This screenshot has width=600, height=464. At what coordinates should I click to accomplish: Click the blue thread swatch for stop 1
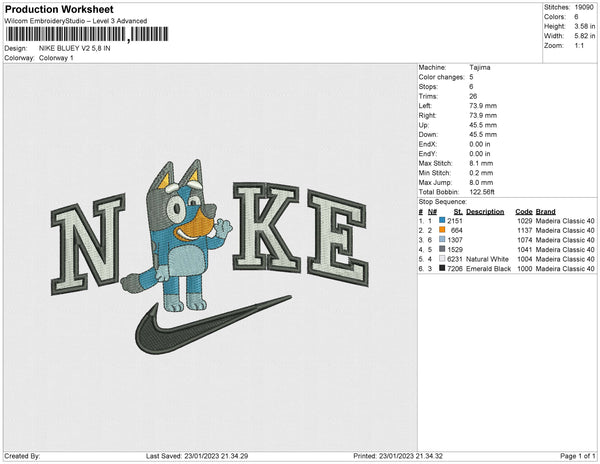tap(442, 220)
